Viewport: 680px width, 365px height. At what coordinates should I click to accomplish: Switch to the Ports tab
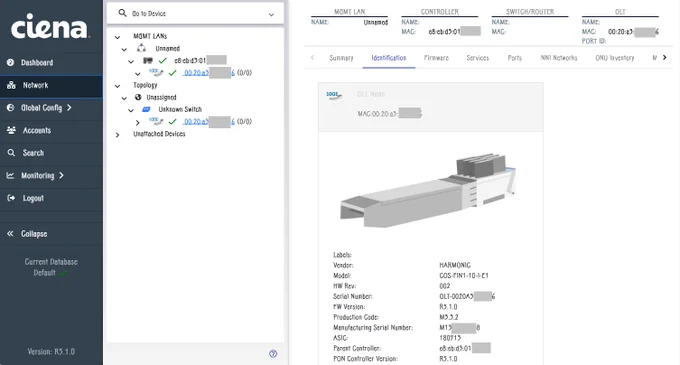click(515, 58)
